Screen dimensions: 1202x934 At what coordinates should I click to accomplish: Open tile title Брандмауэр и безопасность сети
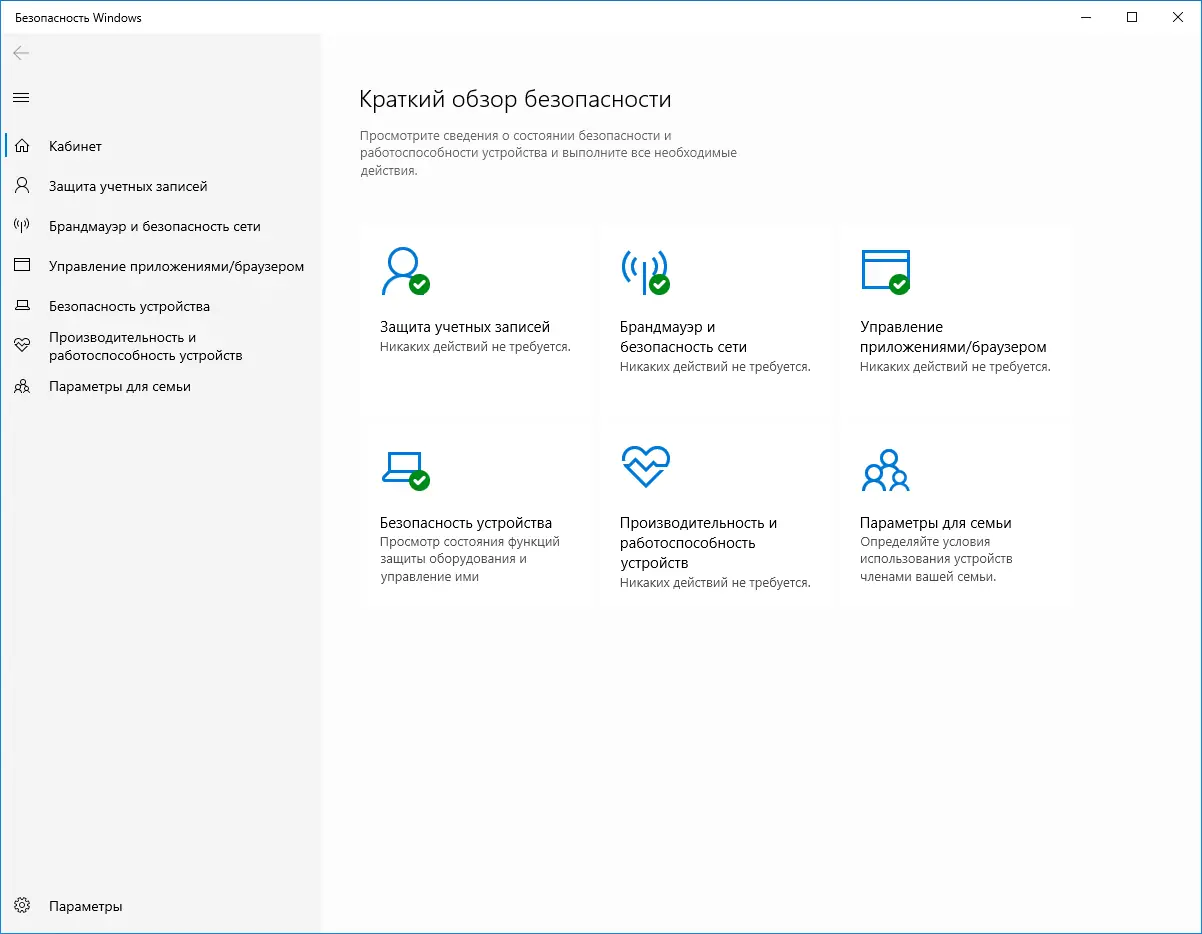(x=683, y=337)
